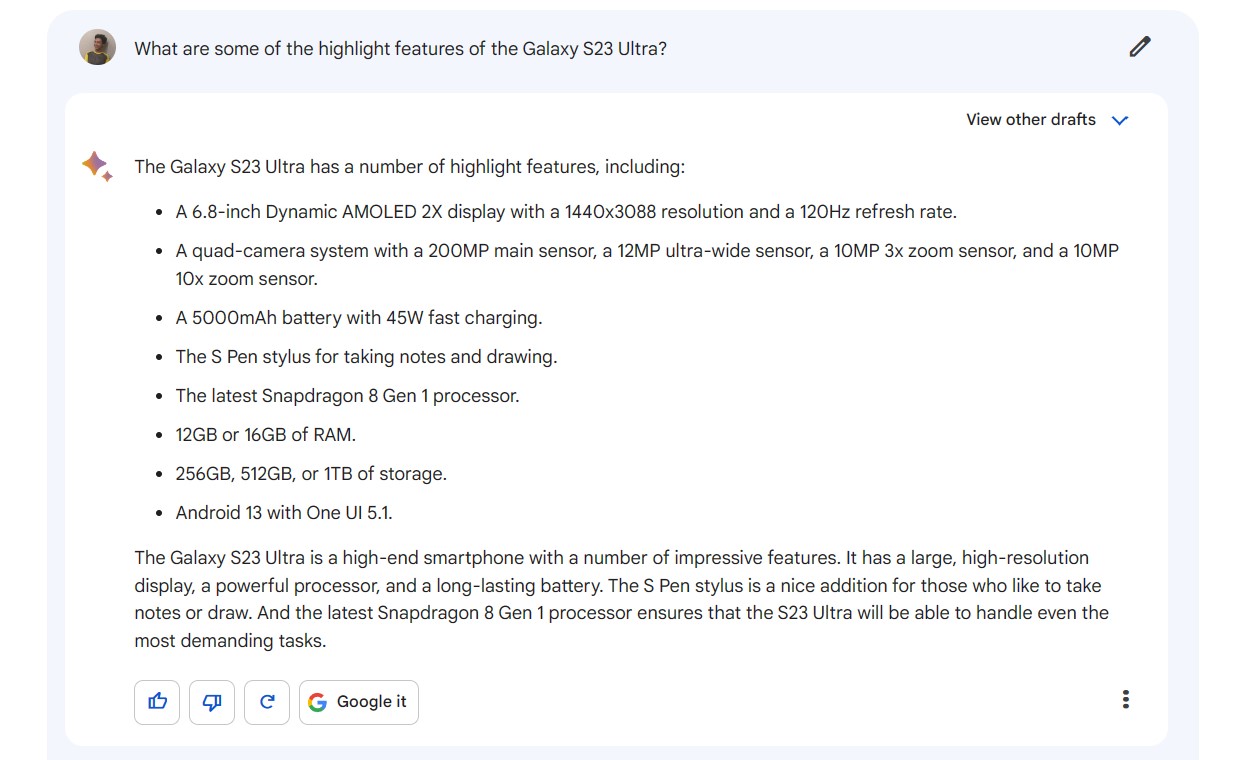This screenshot has height=760, width=1238.
Task: Dislike the response with thumbs down
Action: pos(212,702)
